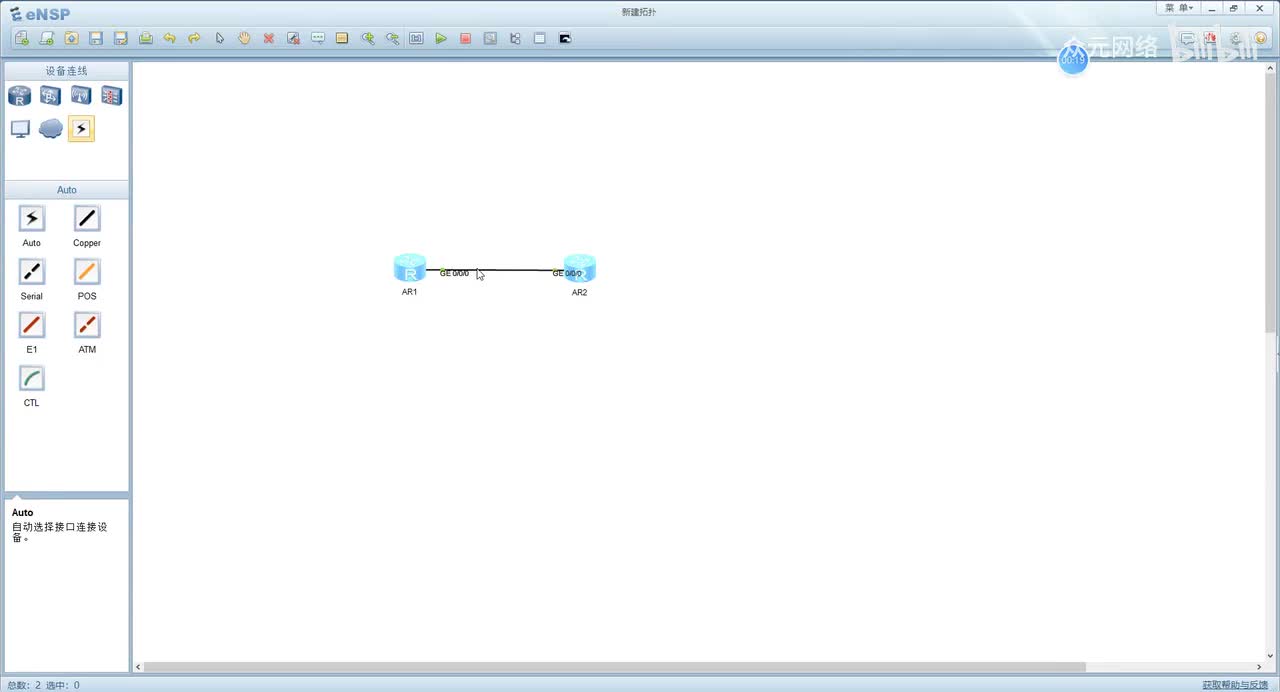Open the 菜单 dropdown menu
Image resolution: width=1280 pixels, height=692 pixels.
point(1179,8)
